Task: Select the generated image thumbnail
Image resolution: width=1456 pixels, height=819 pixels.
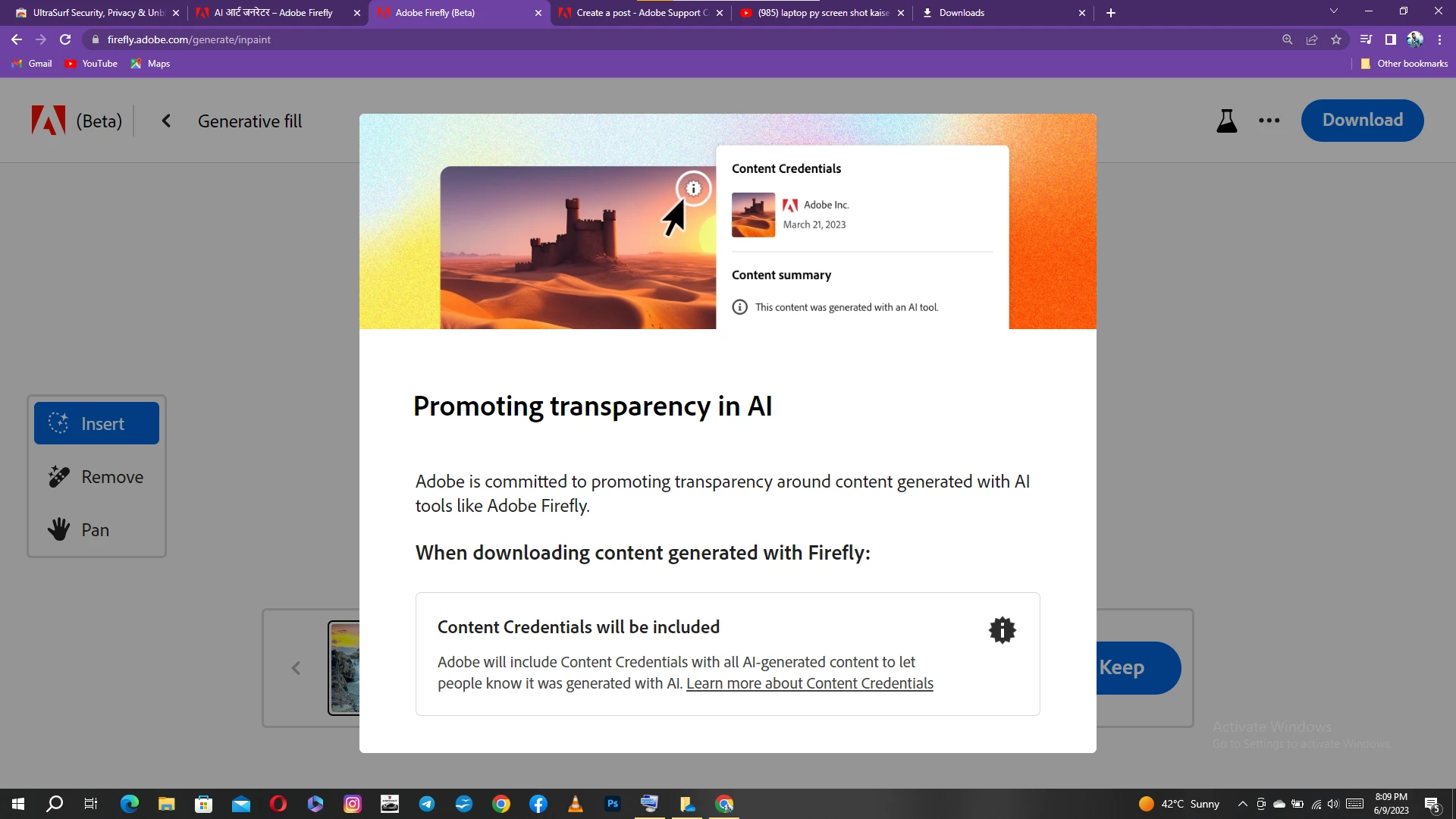Action: point(344,668)
